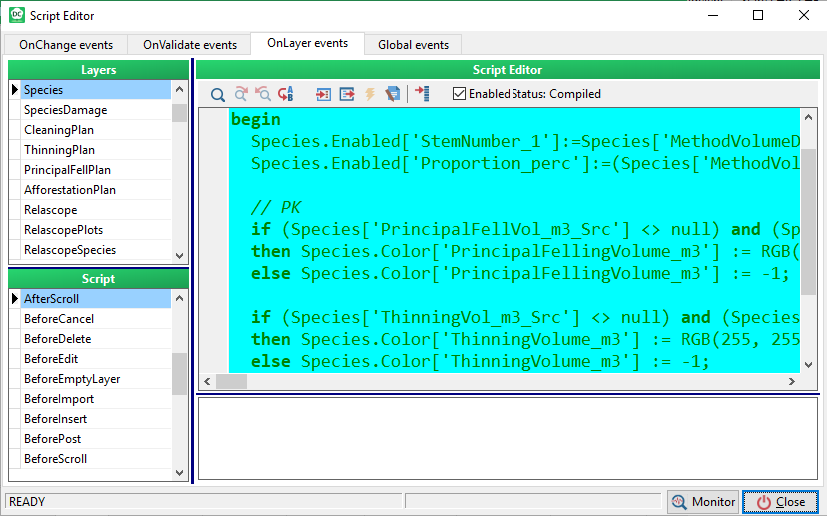Toggle the Enabled checkbox
This screenshot has width=827, height=516.
click(459, 94)
